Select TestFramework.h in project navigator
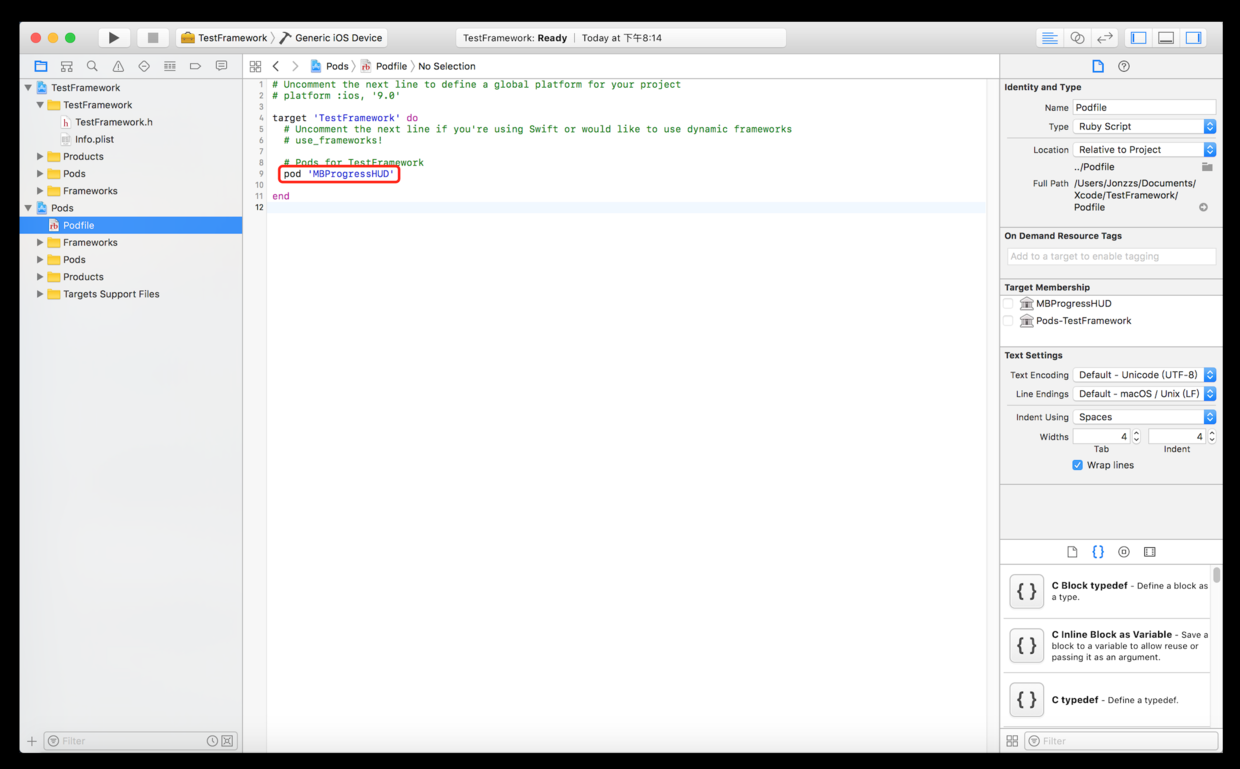Viewport: 1240px width, 769px height. coord(113,122)
